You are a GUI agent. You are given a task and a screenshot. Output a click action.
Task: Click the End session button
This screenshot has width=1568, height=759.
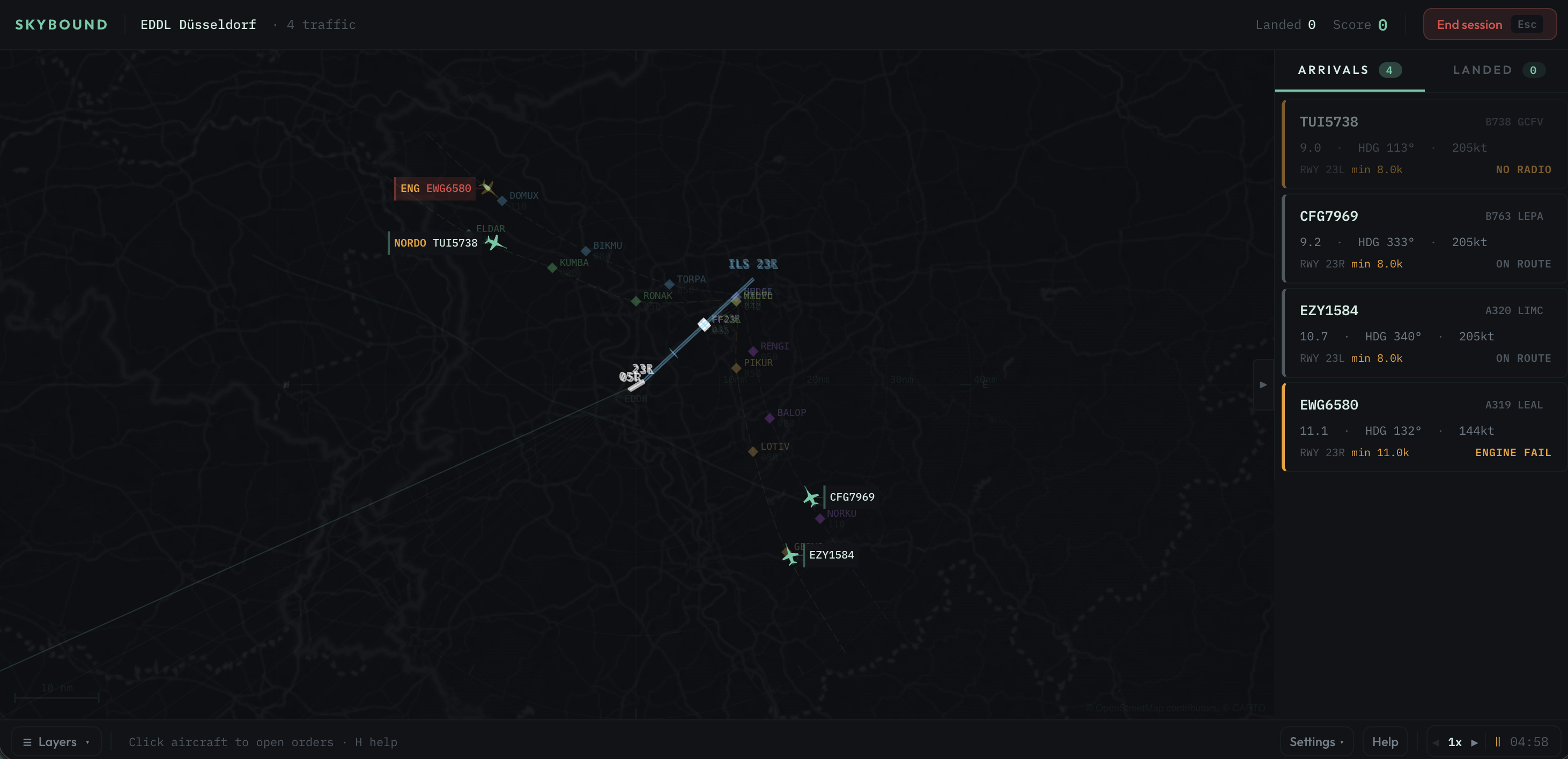(x=1469, y=24)
